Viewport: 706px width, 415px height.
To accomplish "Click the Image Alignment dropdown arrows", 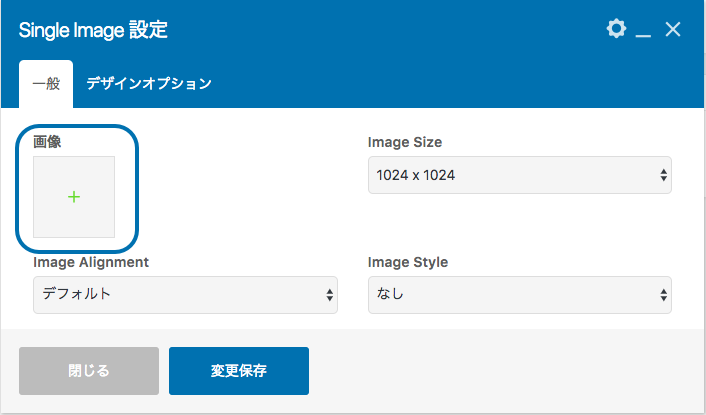I will pos(329,294).
